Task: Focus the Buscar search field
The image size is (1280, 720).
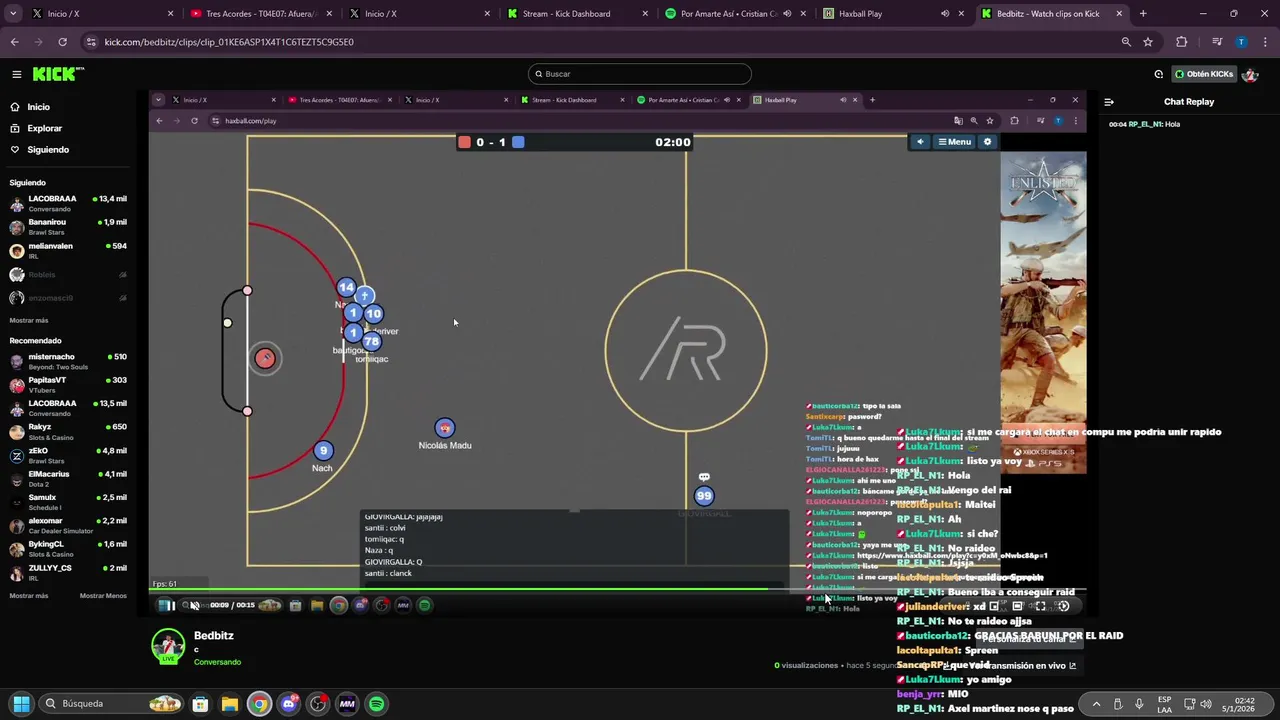Action: pyautogui.click(x=640, y=74)
